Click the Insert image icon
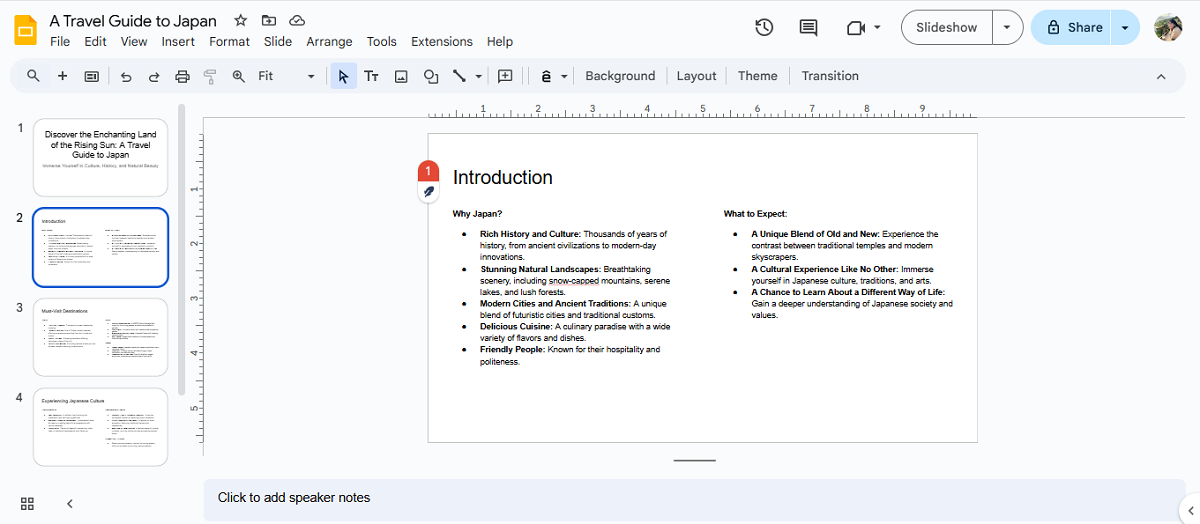 401,76
